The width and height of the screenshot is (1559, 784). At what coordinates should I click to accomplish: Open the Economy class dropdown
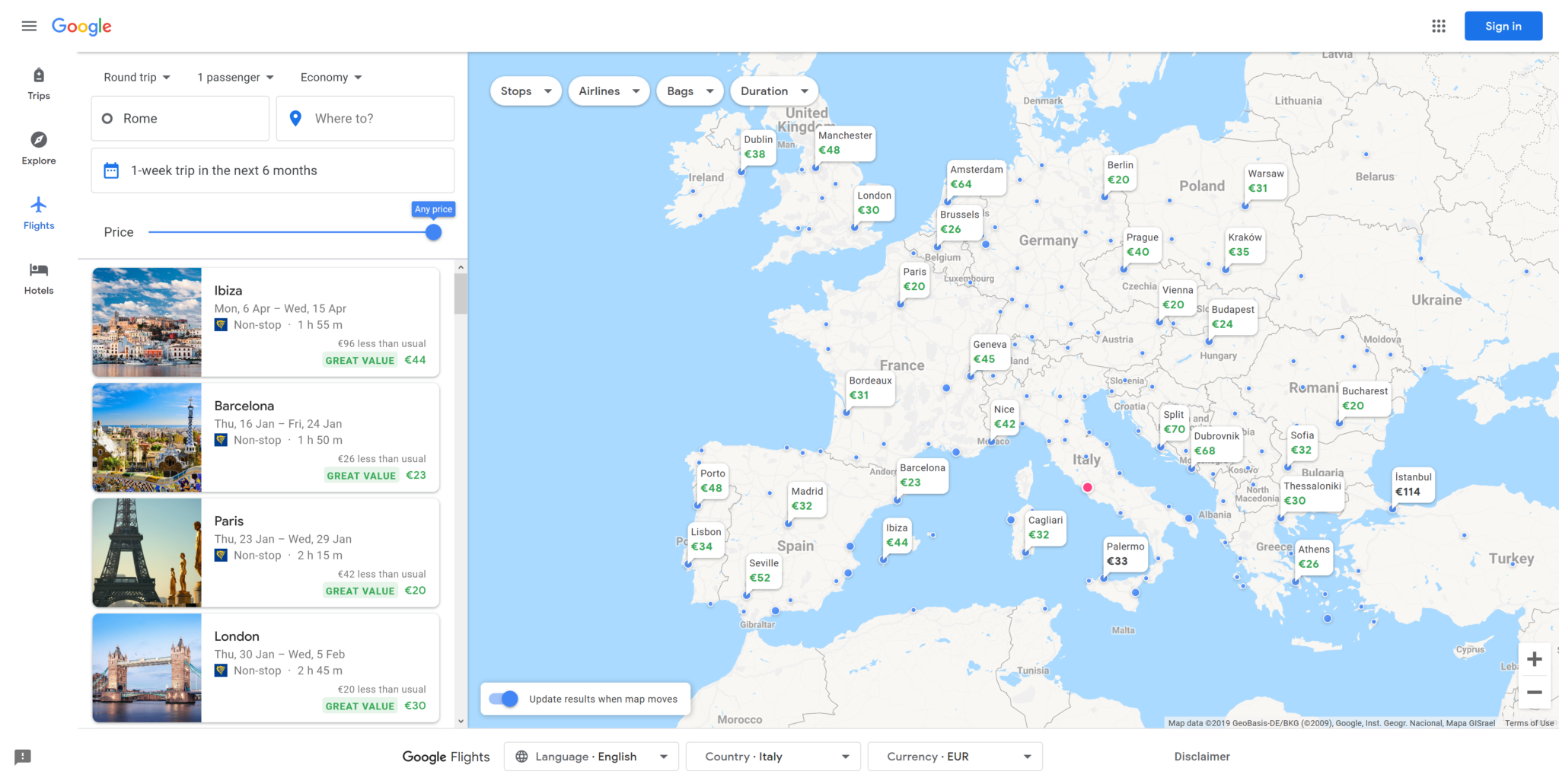coord(331,77)
